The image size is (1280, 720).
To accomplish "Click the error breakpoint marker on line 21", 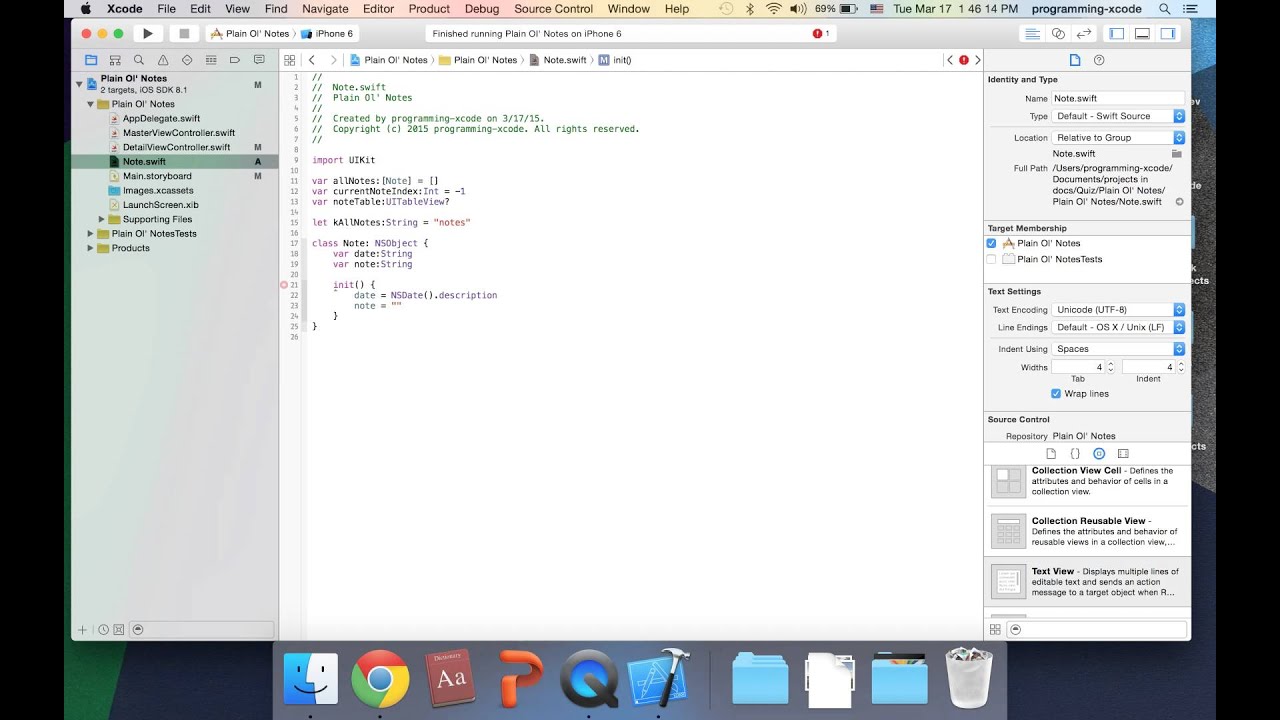I will pyautogui.click(x=284, y=285).
